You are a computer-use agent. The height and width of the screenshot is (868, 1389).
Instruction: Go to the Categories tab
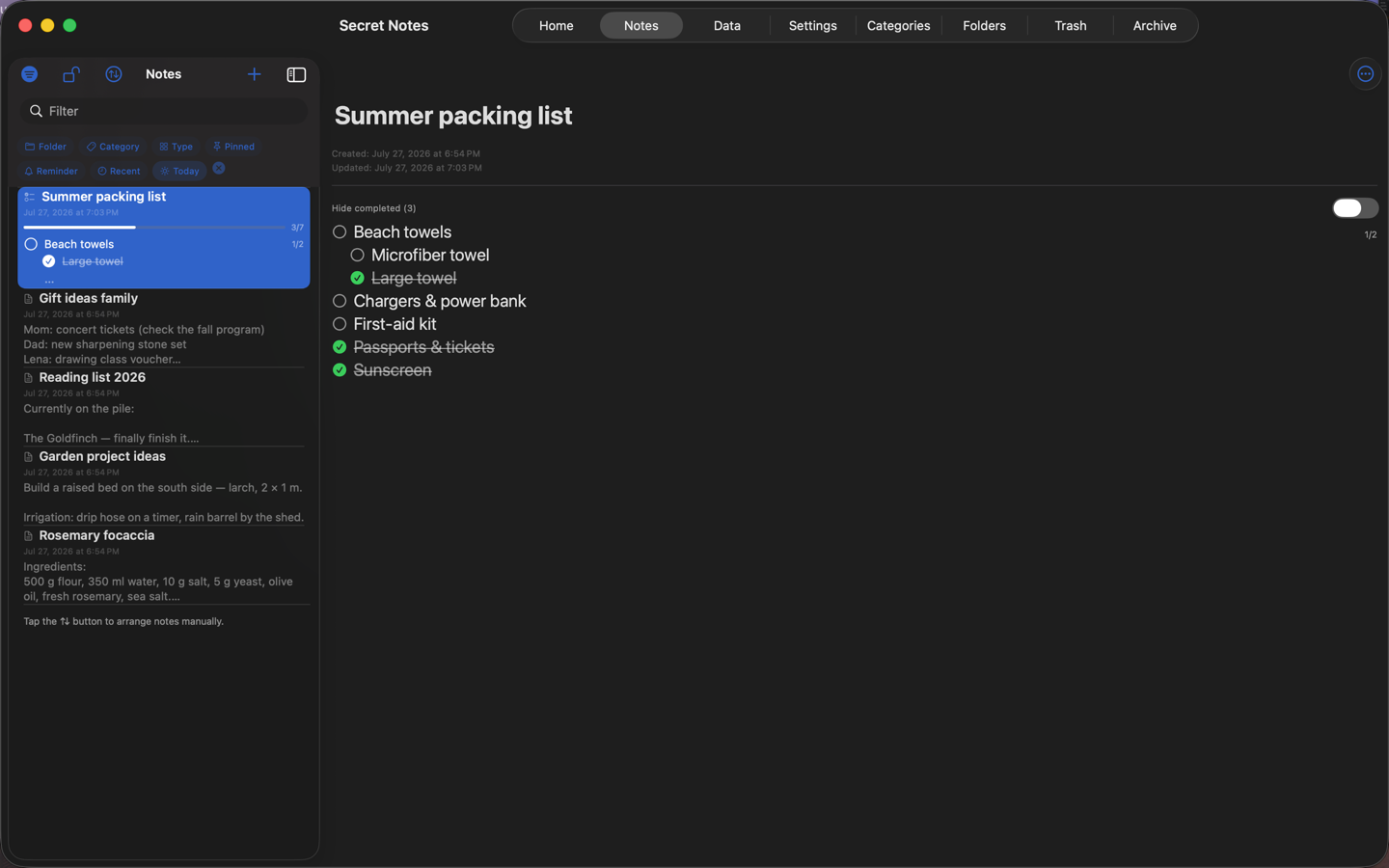(898, 26)
